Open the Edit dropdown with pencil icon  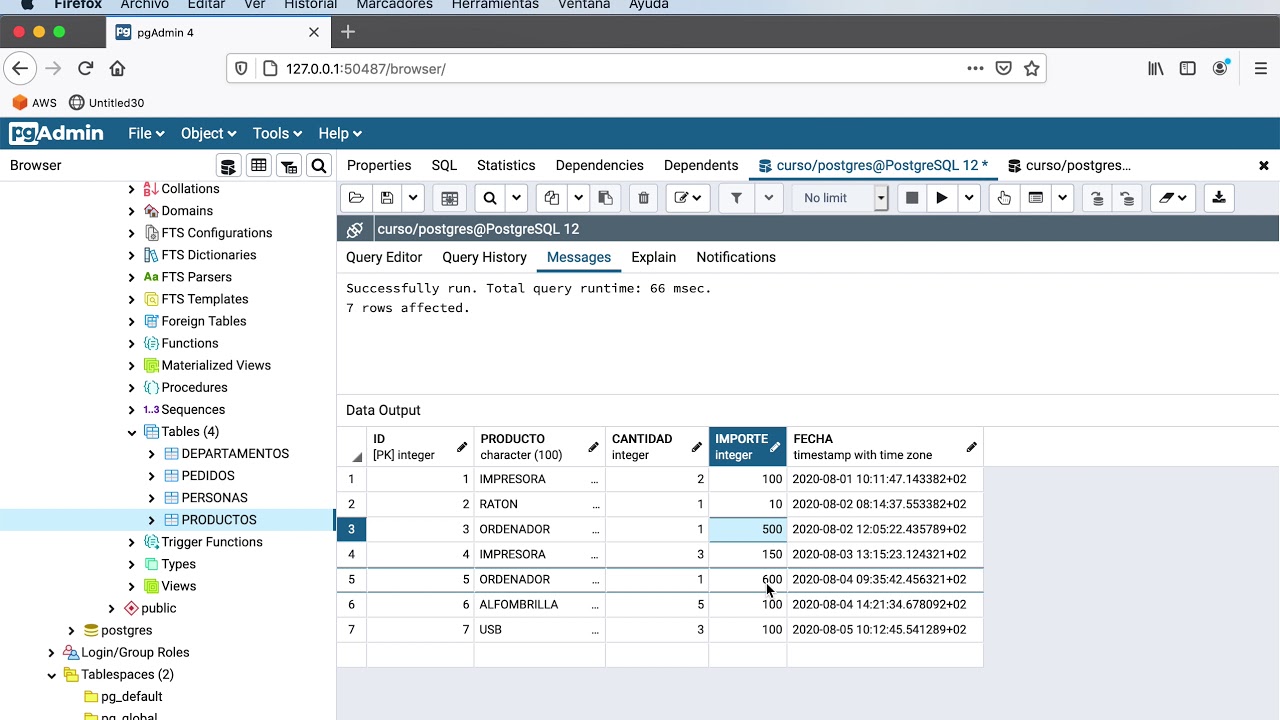click(x=689, y=198)
